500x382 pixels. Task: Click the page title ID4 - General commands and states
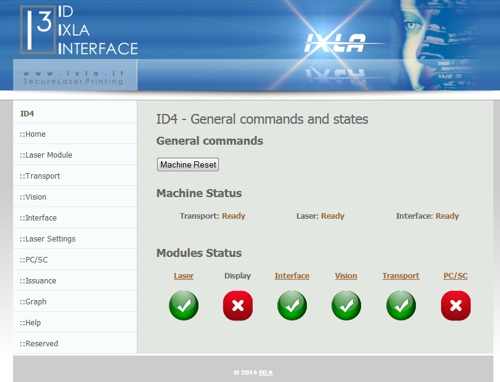pyautogui.click(x=262, y=119)
